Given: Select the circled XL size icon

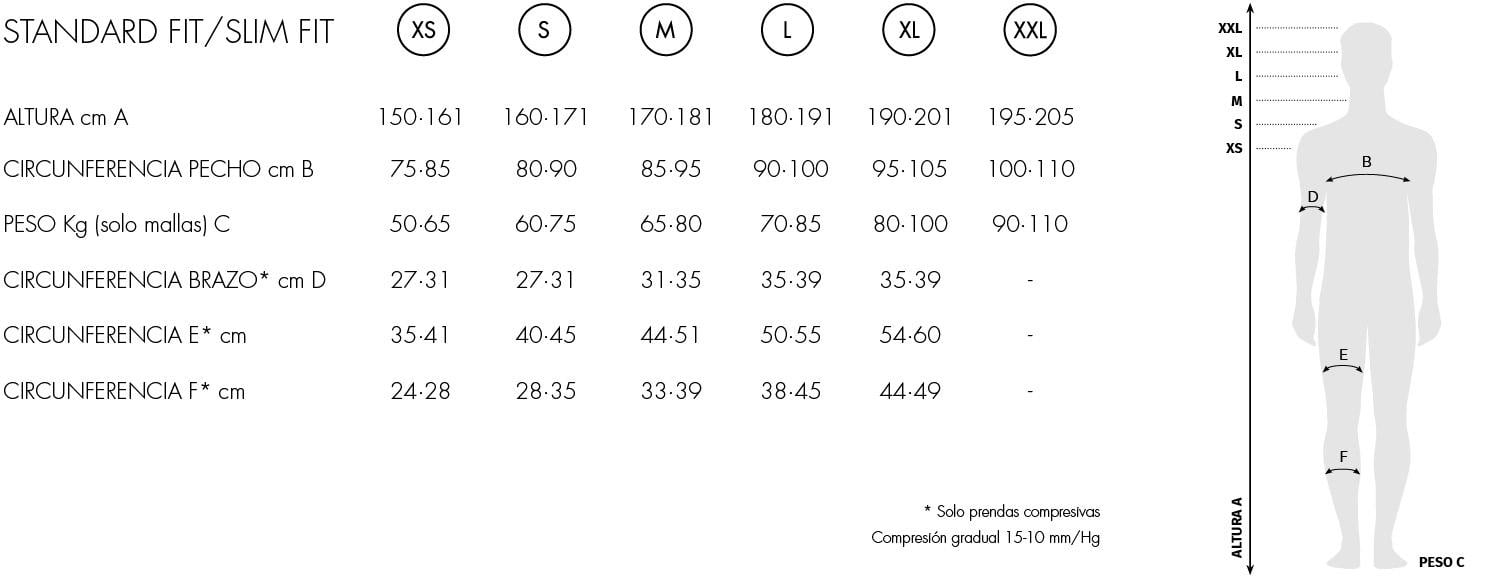Looking at the screenshot, I should (908, 31).
